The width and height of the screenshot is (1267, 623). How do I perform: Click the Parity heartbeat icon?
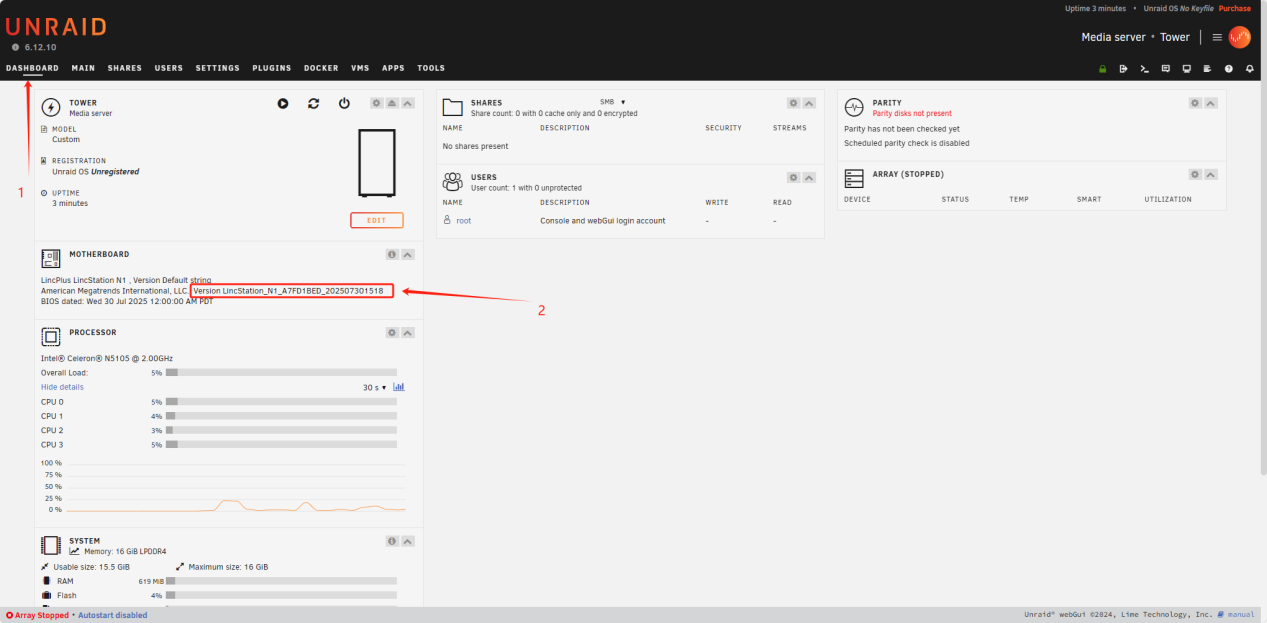point(854,107)
